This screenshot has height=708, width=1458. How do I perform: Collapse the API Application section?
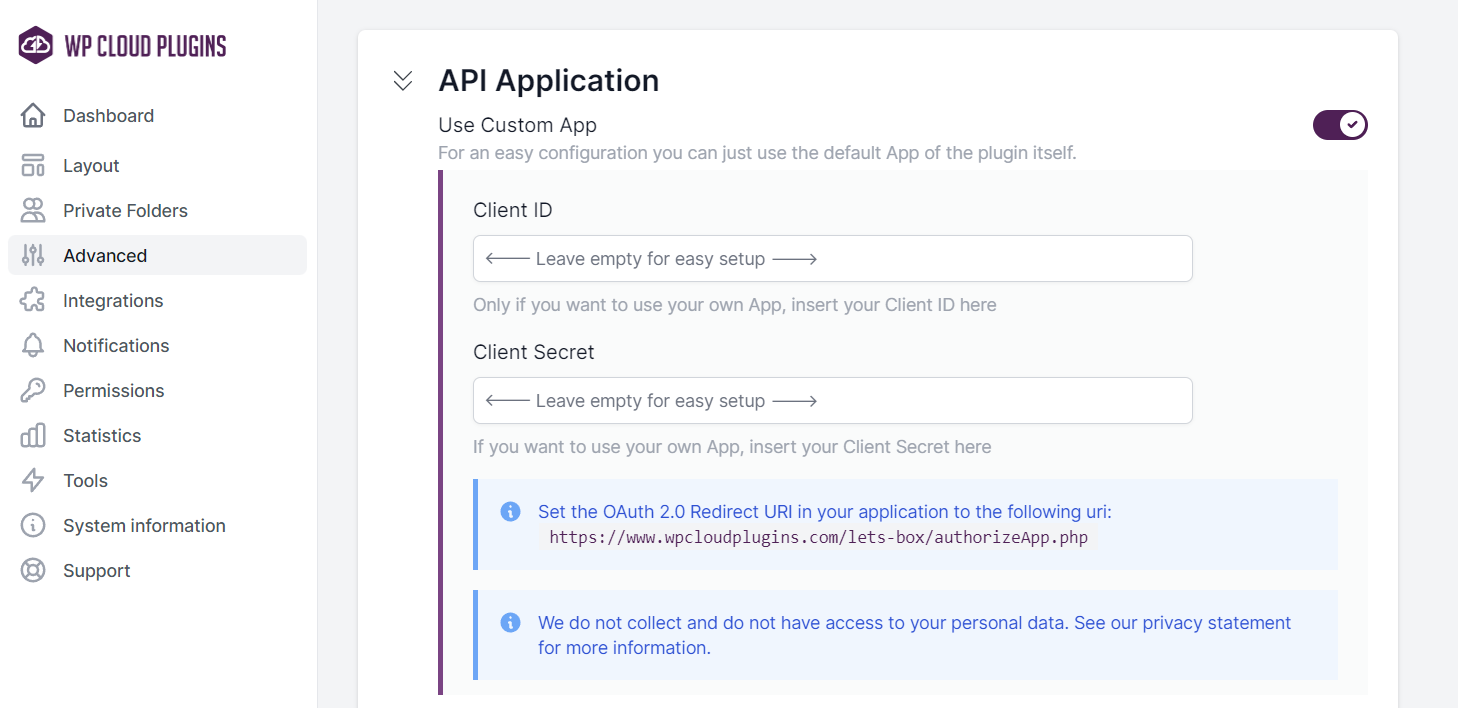coord(403,81)
